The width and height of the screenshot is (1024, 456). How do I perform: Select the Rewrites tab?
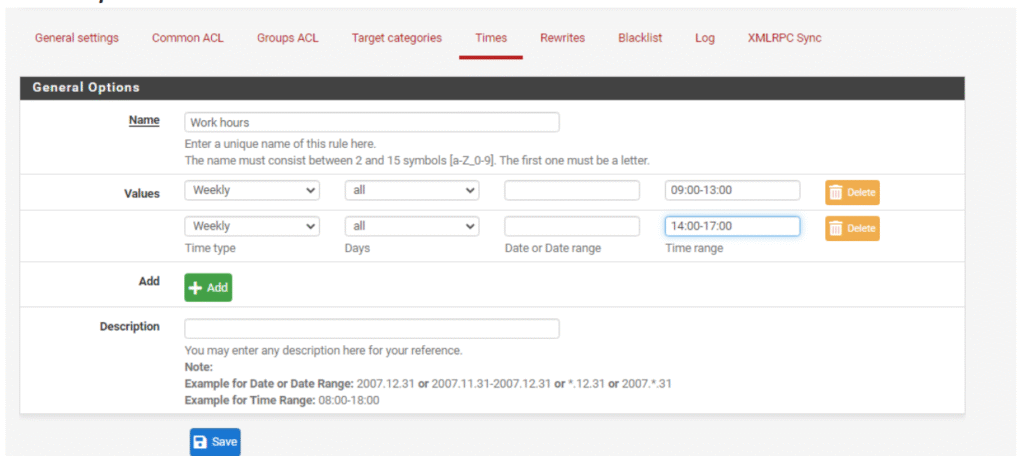(x=562, y=38)
